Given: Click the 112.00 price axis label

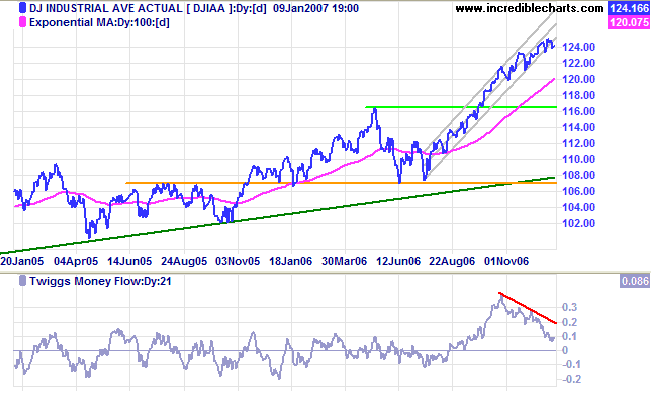Looking at the screenshot, I should tap(578, 143).
